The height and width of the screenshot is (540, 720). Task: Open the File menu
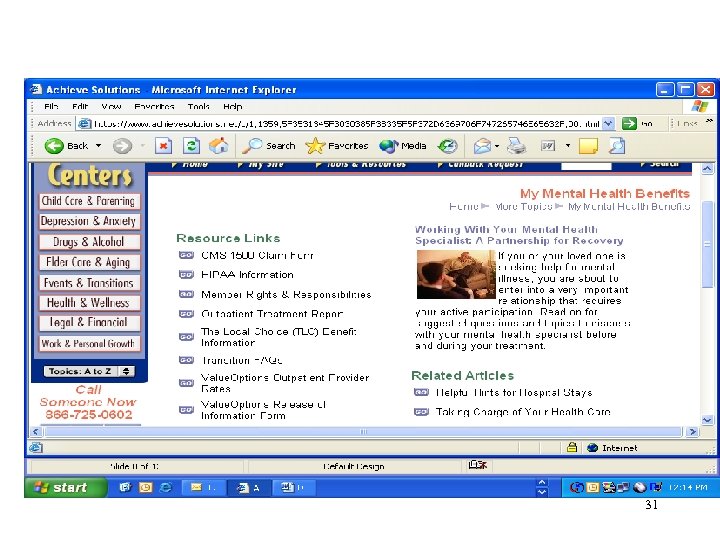pyautogui.click(x=51, y=107)
